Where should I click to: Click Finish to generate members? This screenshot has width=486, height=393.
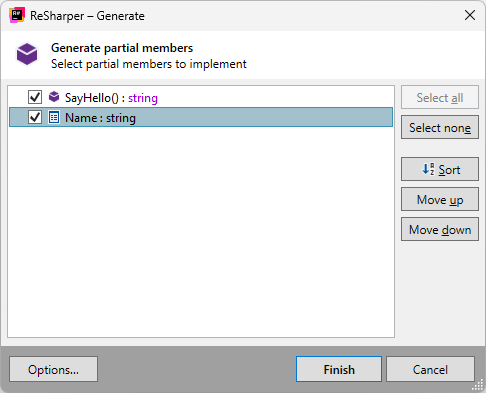pyautogui.click(x=339, y=369)
